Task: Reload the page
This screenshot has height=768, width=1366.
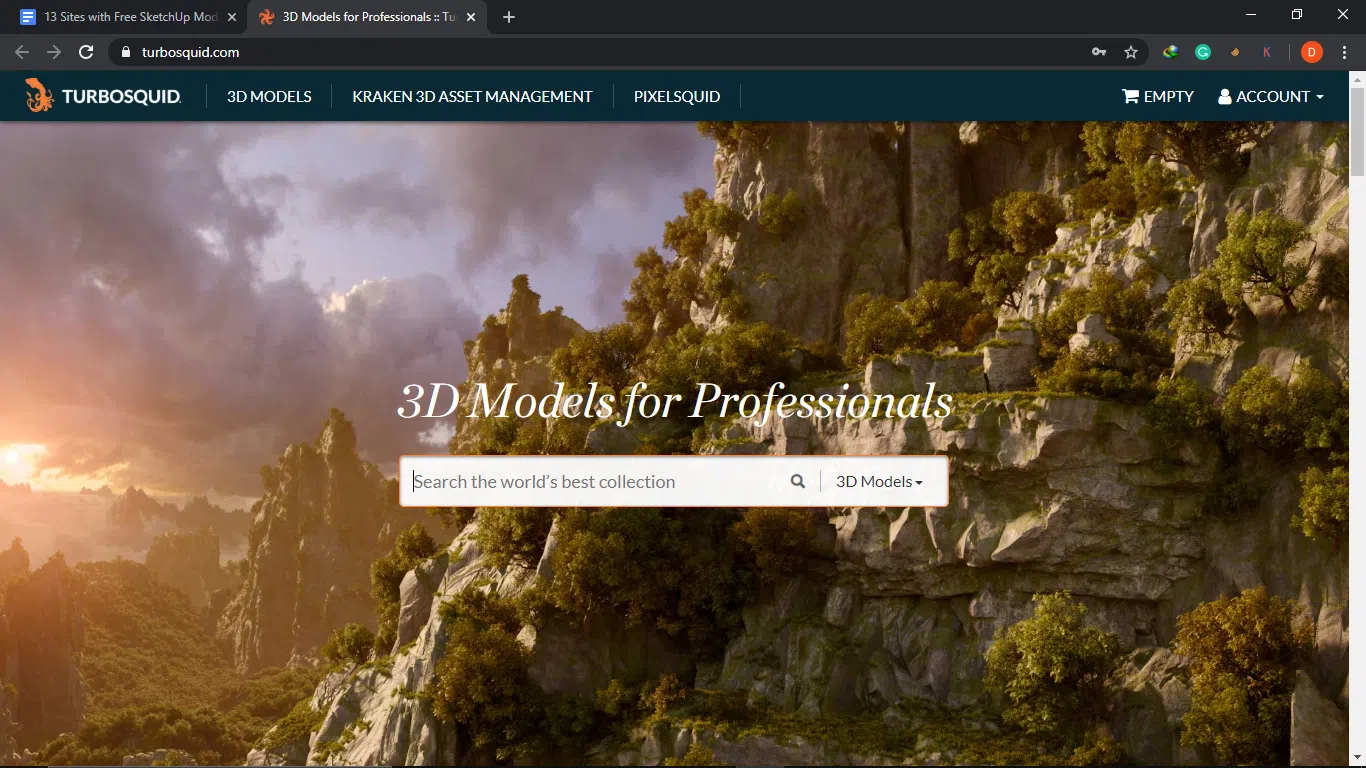Action: (x=86, y=52)
